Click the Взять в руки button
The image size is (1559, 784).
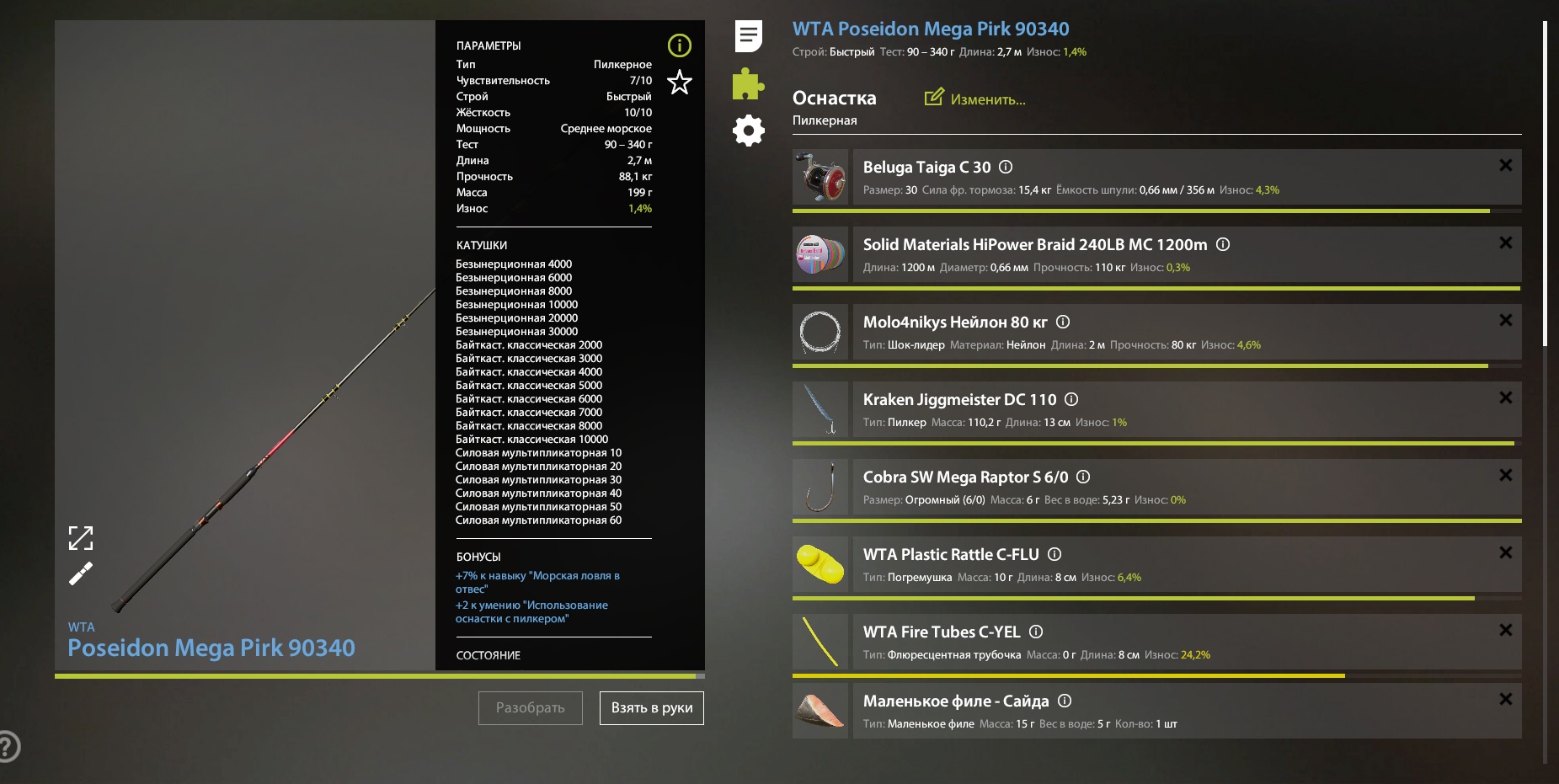coord(652,708)
